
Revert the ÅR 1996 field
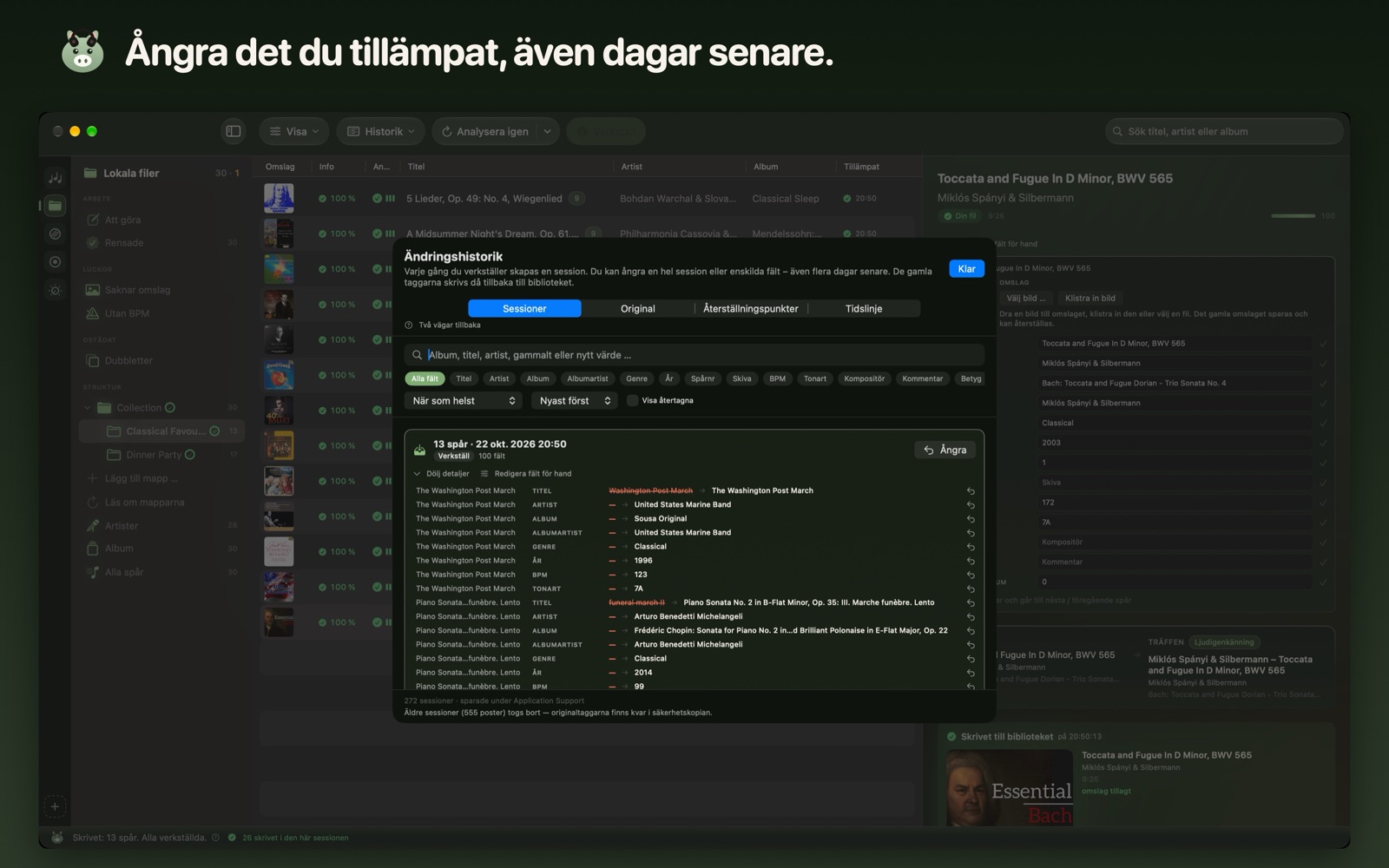pos(971,561)
